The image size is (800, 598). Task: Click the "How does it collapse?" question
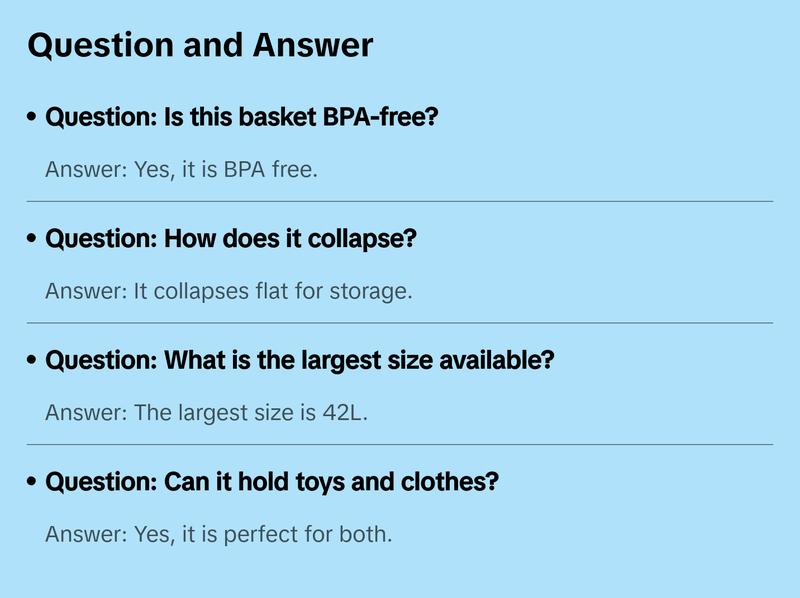point(231,239)
